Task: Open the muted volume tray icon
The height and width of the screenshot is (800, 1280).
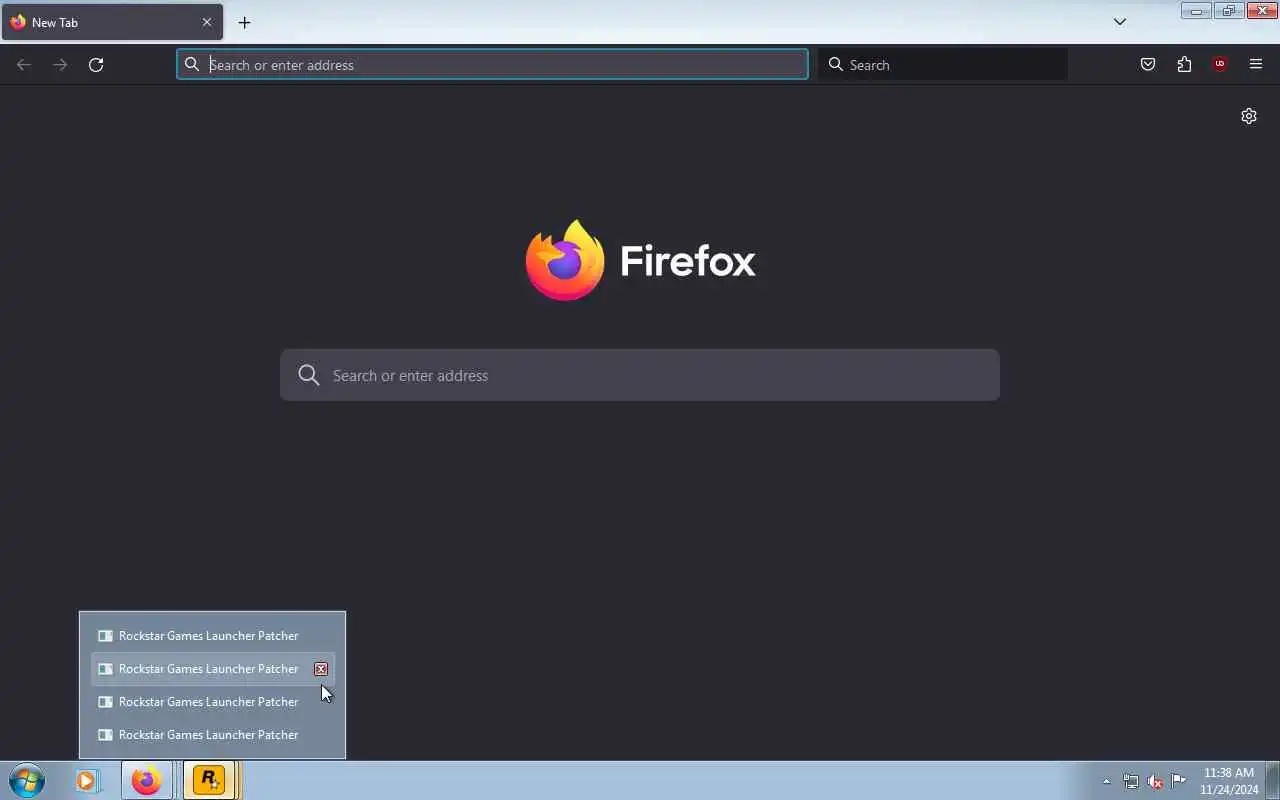Action: [x=1155, y=781]
